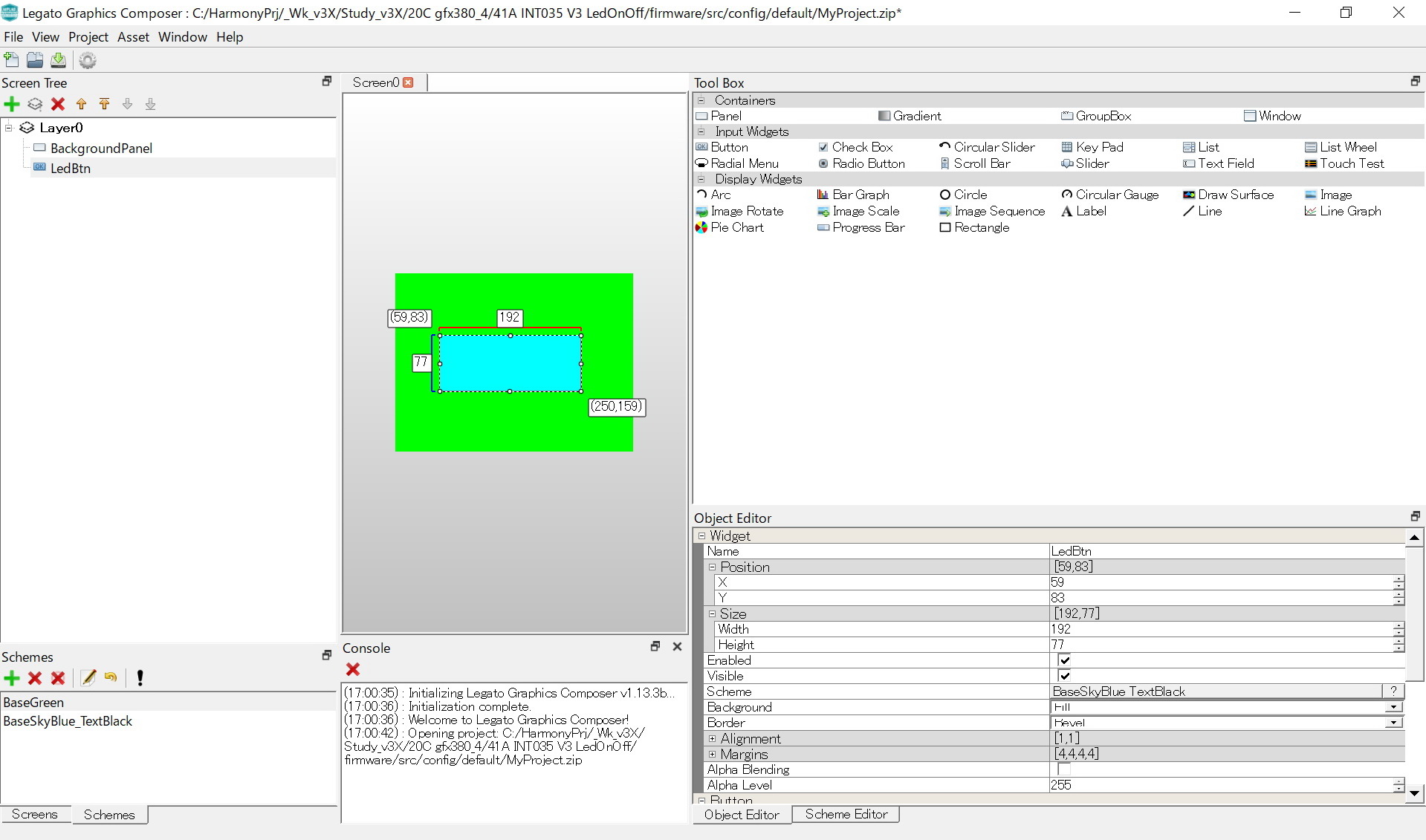Open the Border style dropdown
Screen dimensions: 1426x840
click(x=1393, y=723)
